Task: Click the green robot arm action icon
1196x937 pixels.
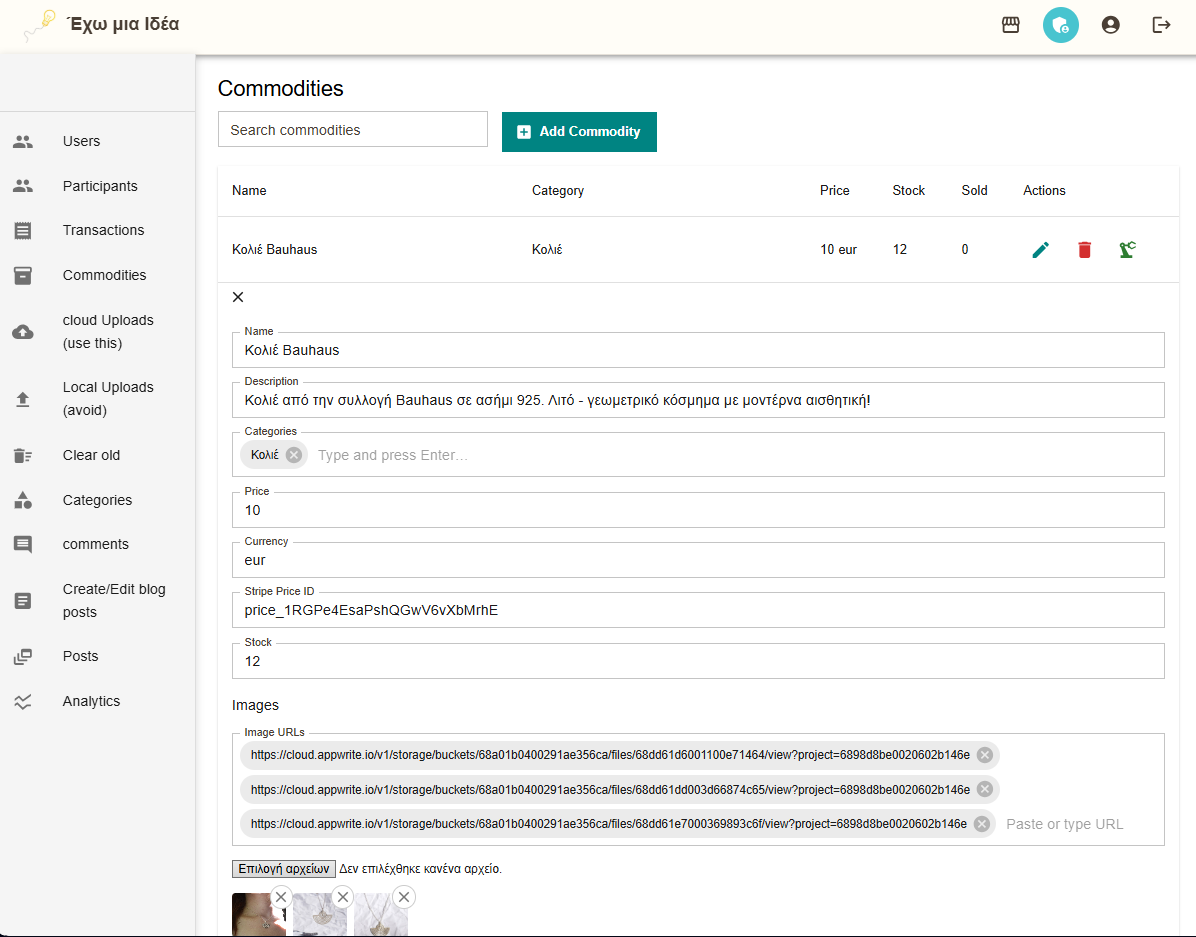Action: pyautogui.click(x=1127, y=250)
